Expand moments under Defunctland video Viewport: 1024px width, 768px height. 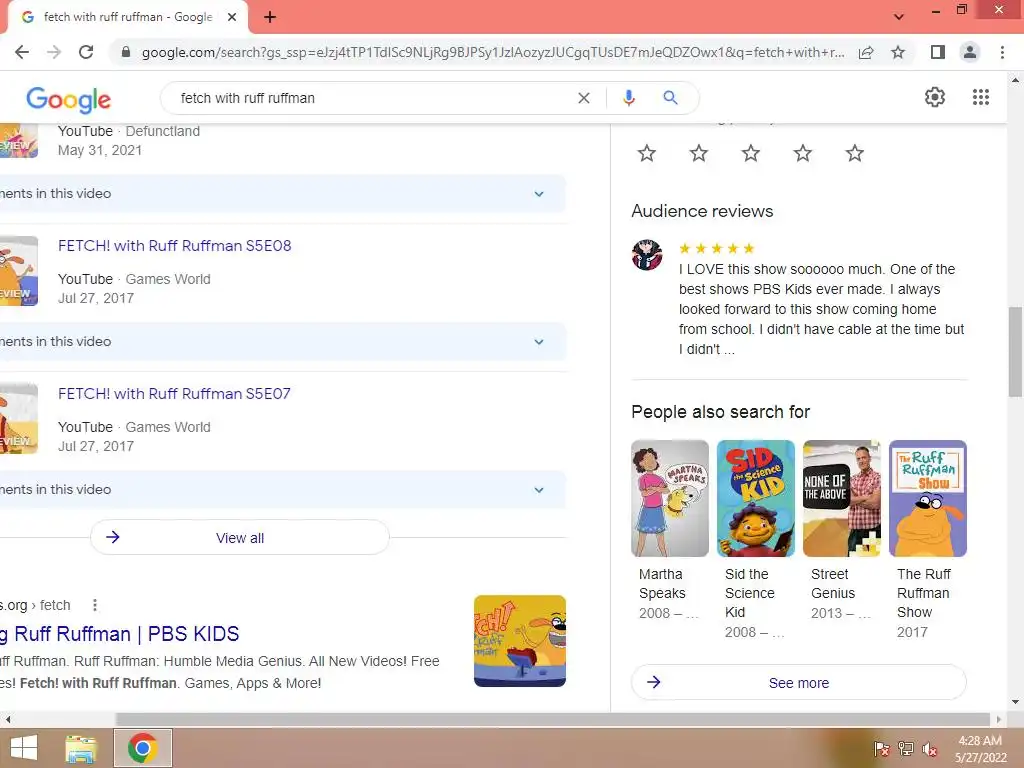(281, 193)
